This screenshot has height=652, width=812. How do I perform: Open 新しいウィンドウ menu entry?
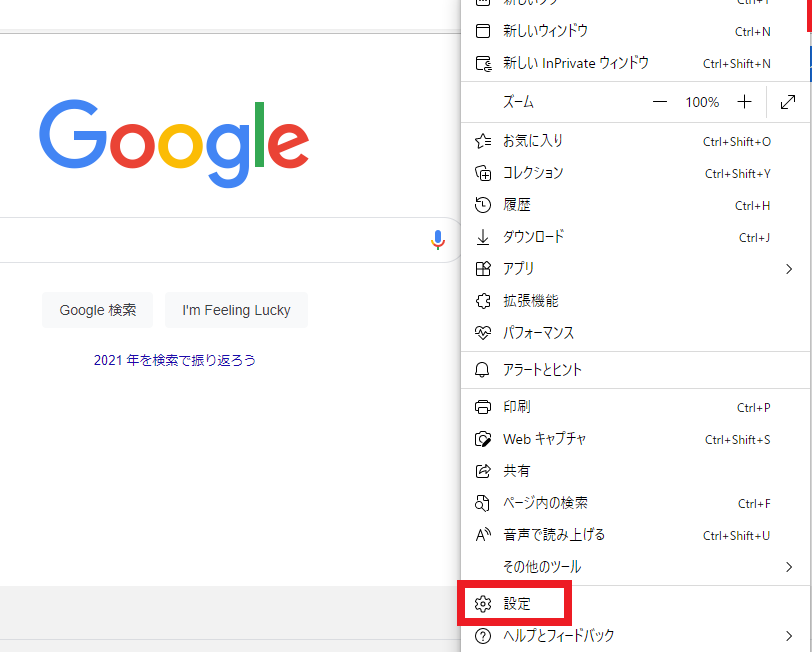tap(635, 31)
